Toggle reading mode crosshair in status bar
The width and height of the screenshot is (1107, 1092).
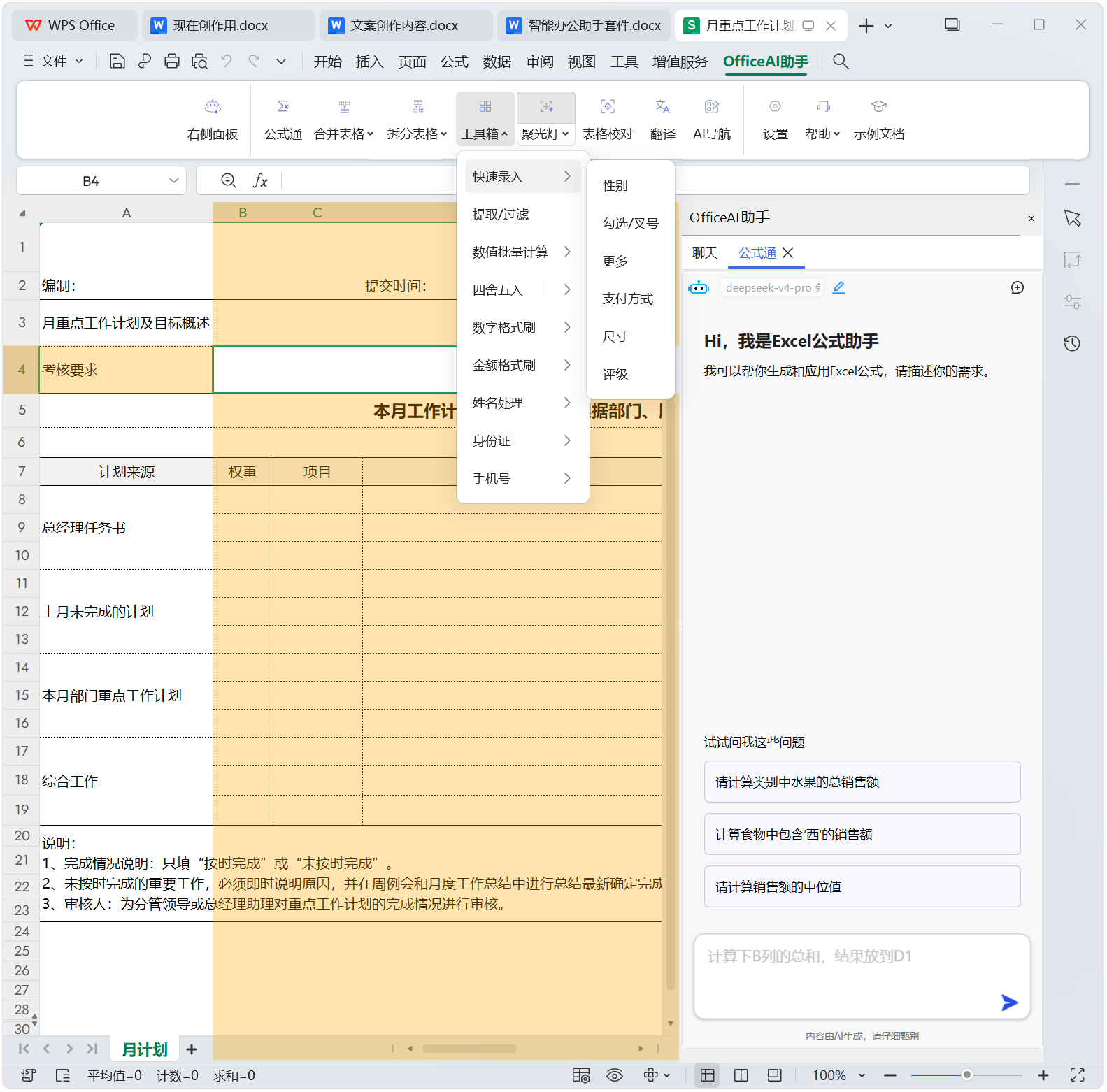pyautogui.click(x=651, y=1075)
